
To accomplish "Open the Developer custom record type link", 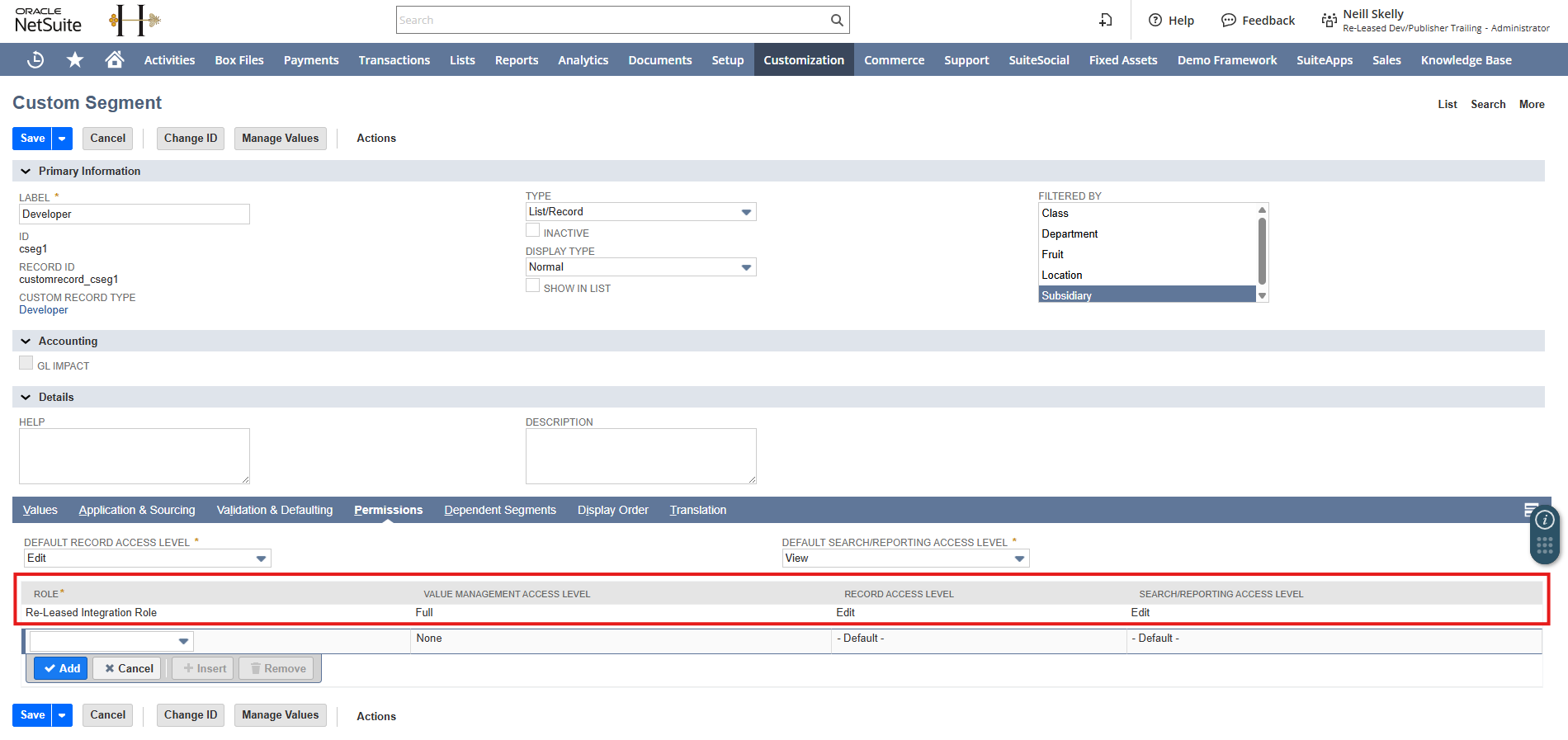I will [44, 310].
